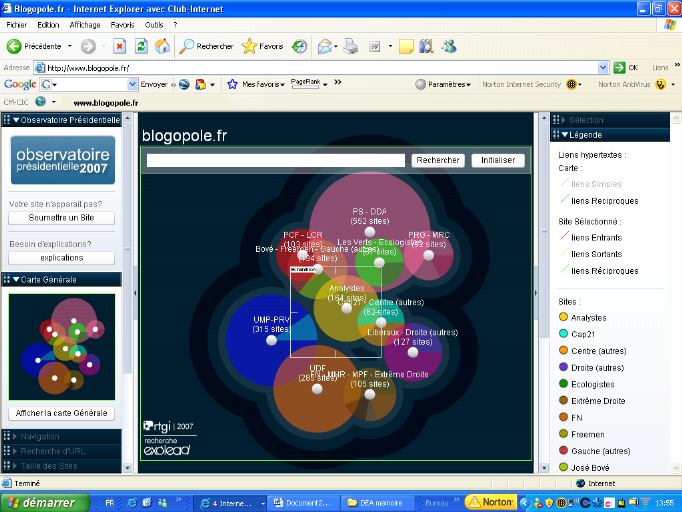682x512 pixels.
Task: Click Afficher la carte Générale button
Action: pos(61,413)
